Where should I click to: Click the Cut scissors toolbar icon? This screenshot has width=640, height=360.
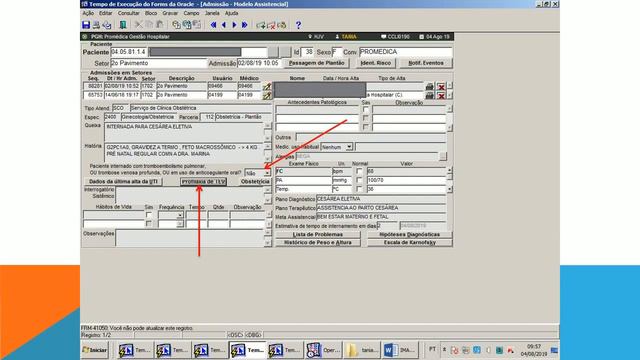[x=139, y=25]
